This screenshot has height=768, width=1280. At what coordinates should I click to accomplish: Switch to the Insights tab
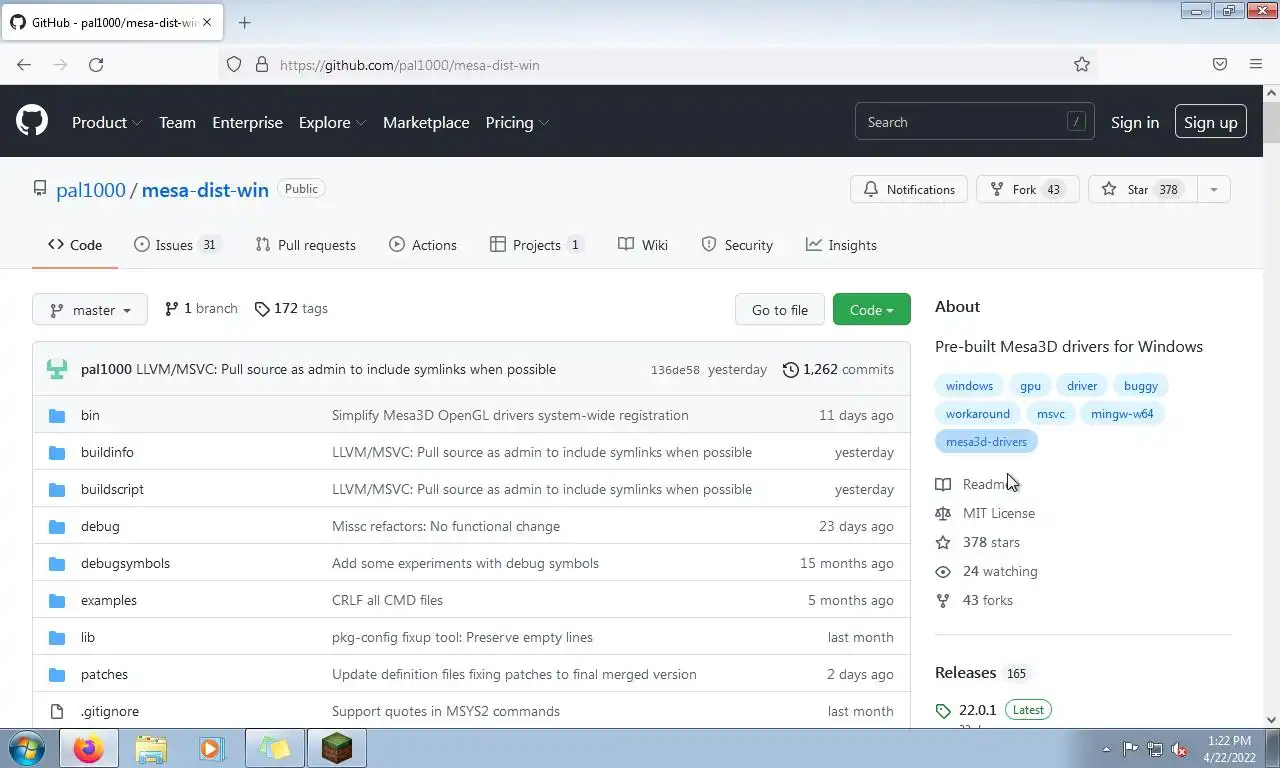841,245
